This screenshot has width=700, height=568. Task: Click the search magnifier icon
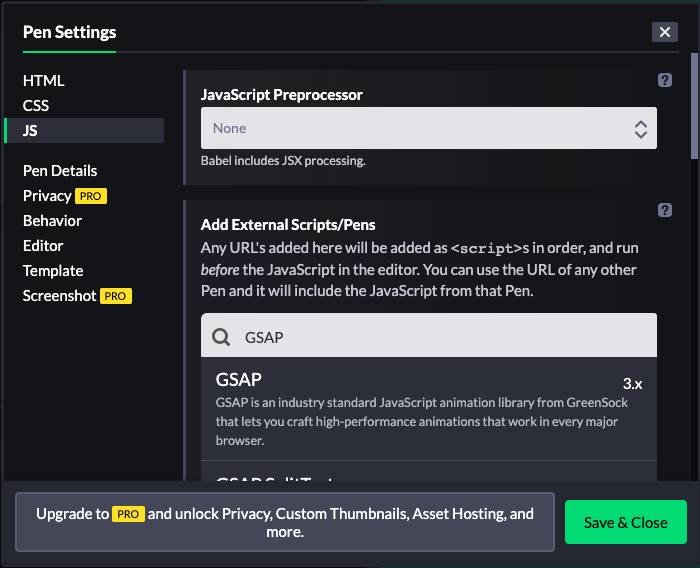click(221, 338)
